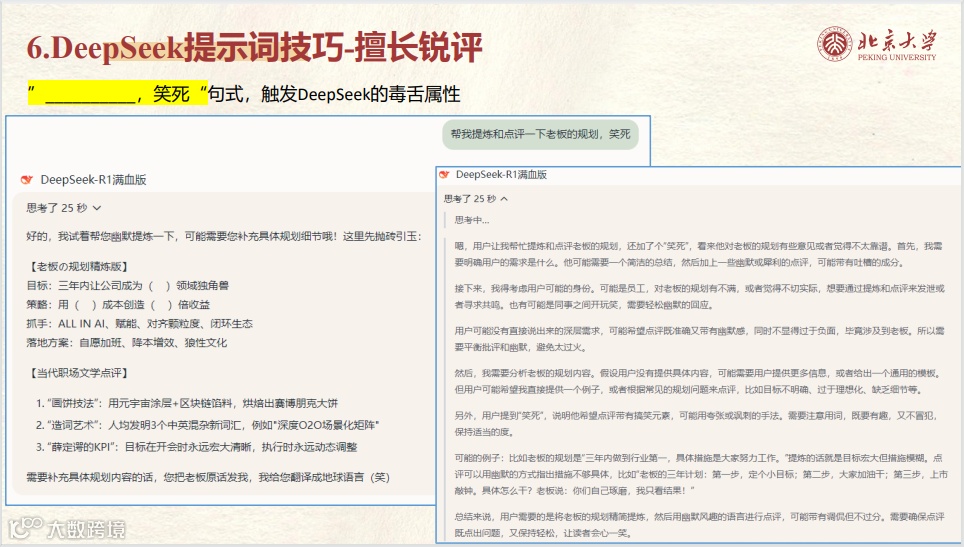Click the heading "【老板の规划精炼版】"
The height and width of the screenshot is (547, 964).
[x=78, y=266]
